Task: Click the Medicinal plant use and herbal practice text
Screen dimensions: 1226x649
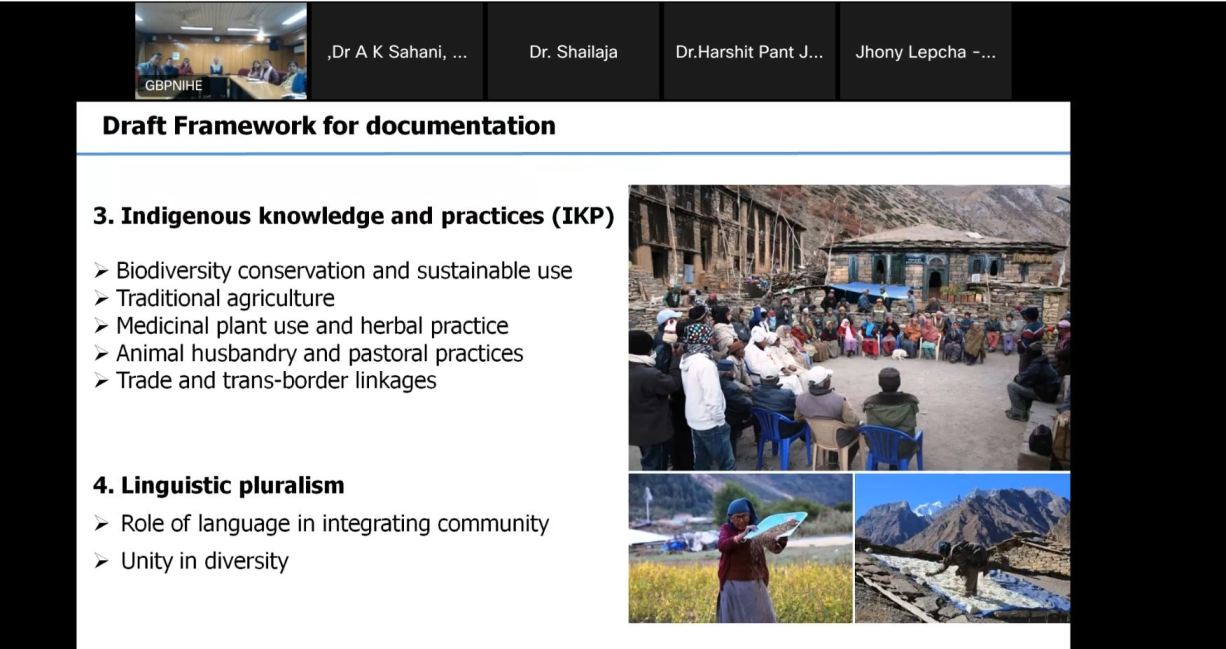Action: [x=312, y=326]
